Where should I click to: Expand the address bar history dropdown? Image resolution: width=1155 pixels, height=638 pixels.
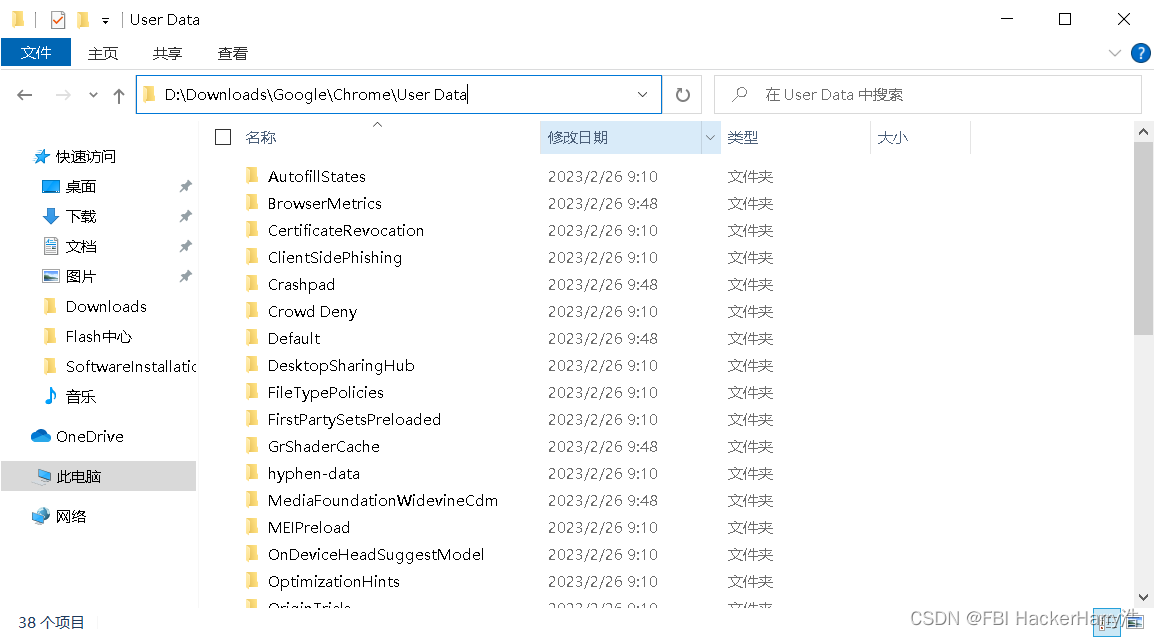(642, 95)
